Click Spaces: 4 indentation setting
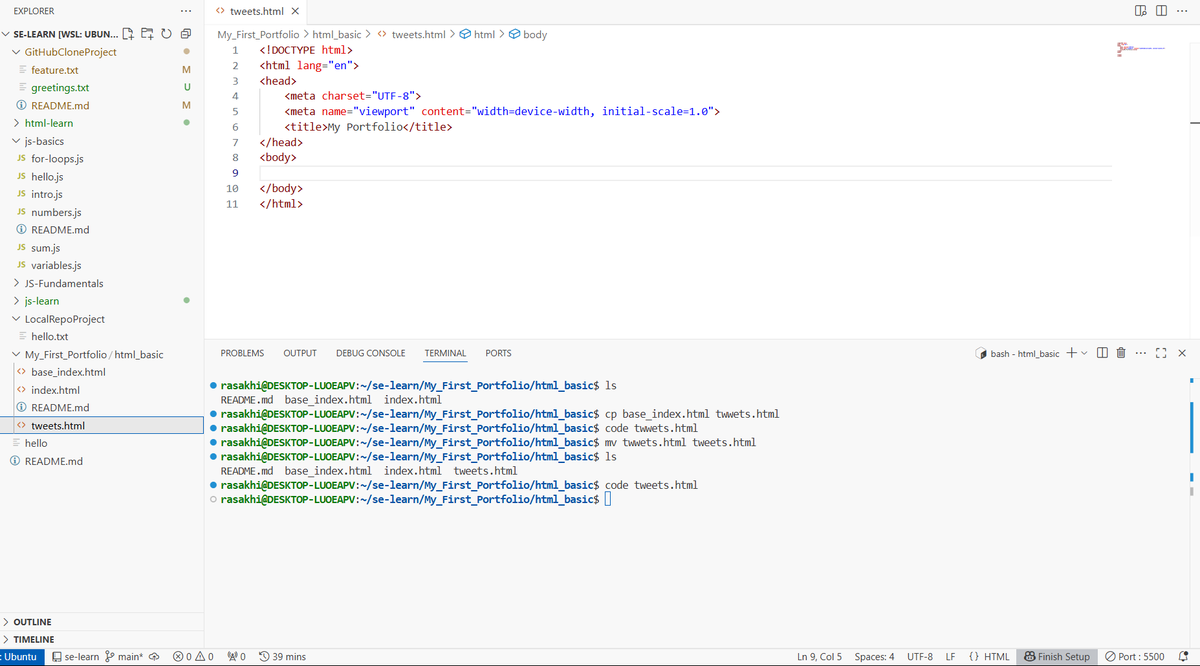The width and height of the screenshot is (1200, 666). tap(875, 657)
